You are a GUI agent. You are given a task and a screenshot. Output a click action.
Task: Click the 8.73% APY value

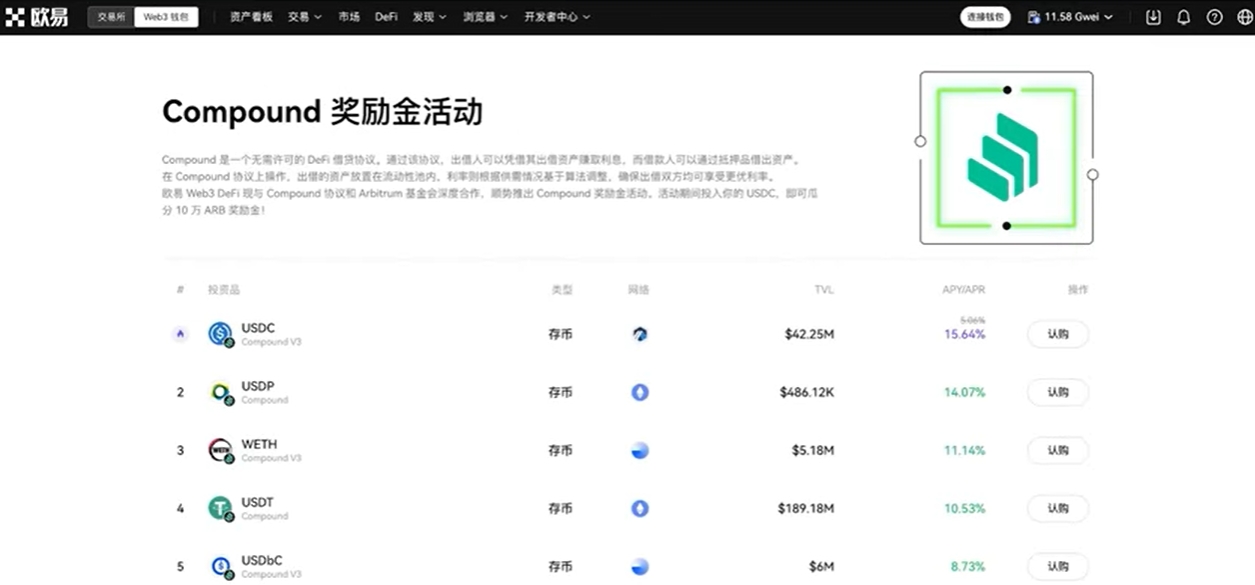(x=968, y=566)
